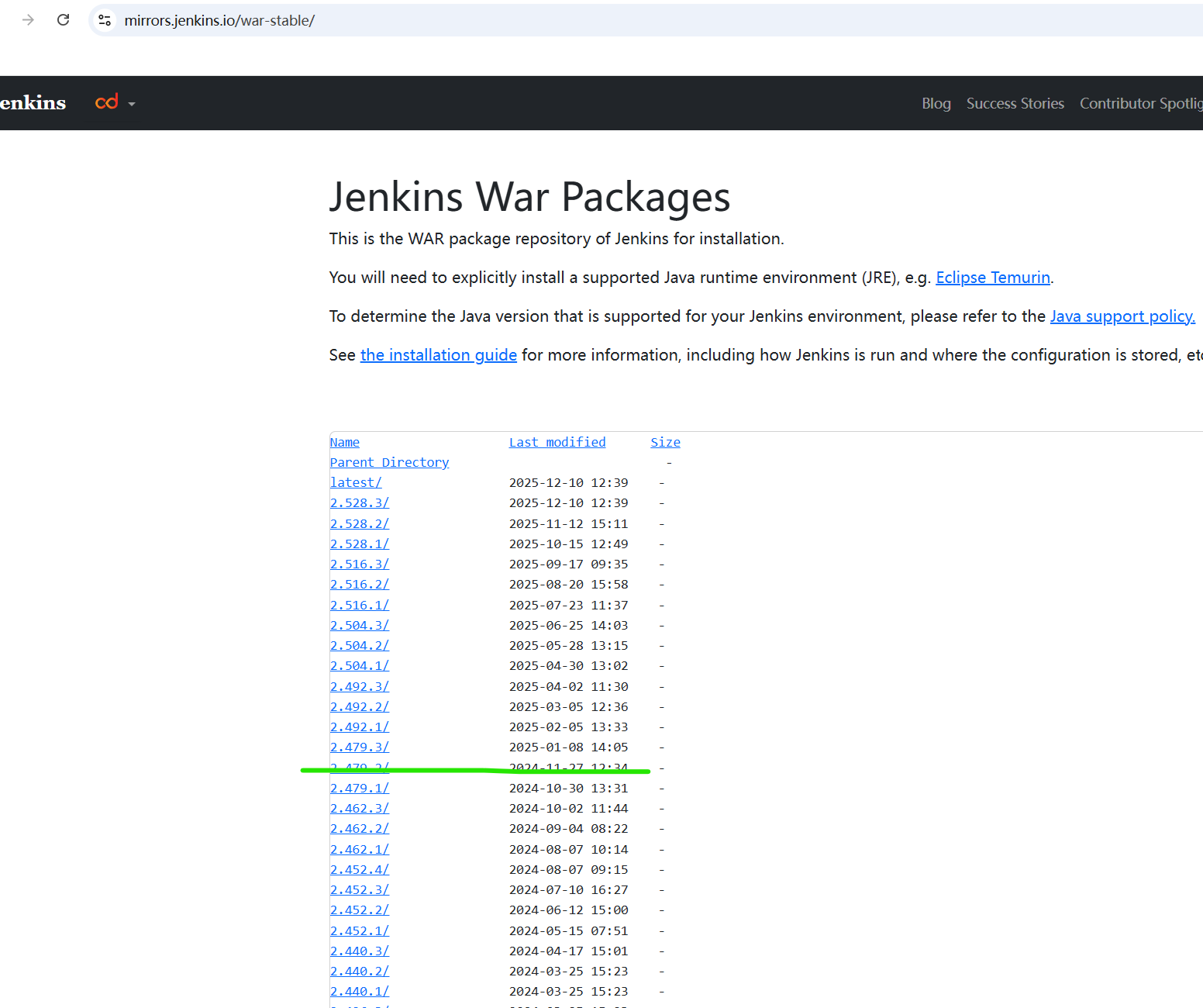Click the timestamp 2025-06-25 14:03
This screenshot has height=1008, width=1203.
(x=568, y=625)
